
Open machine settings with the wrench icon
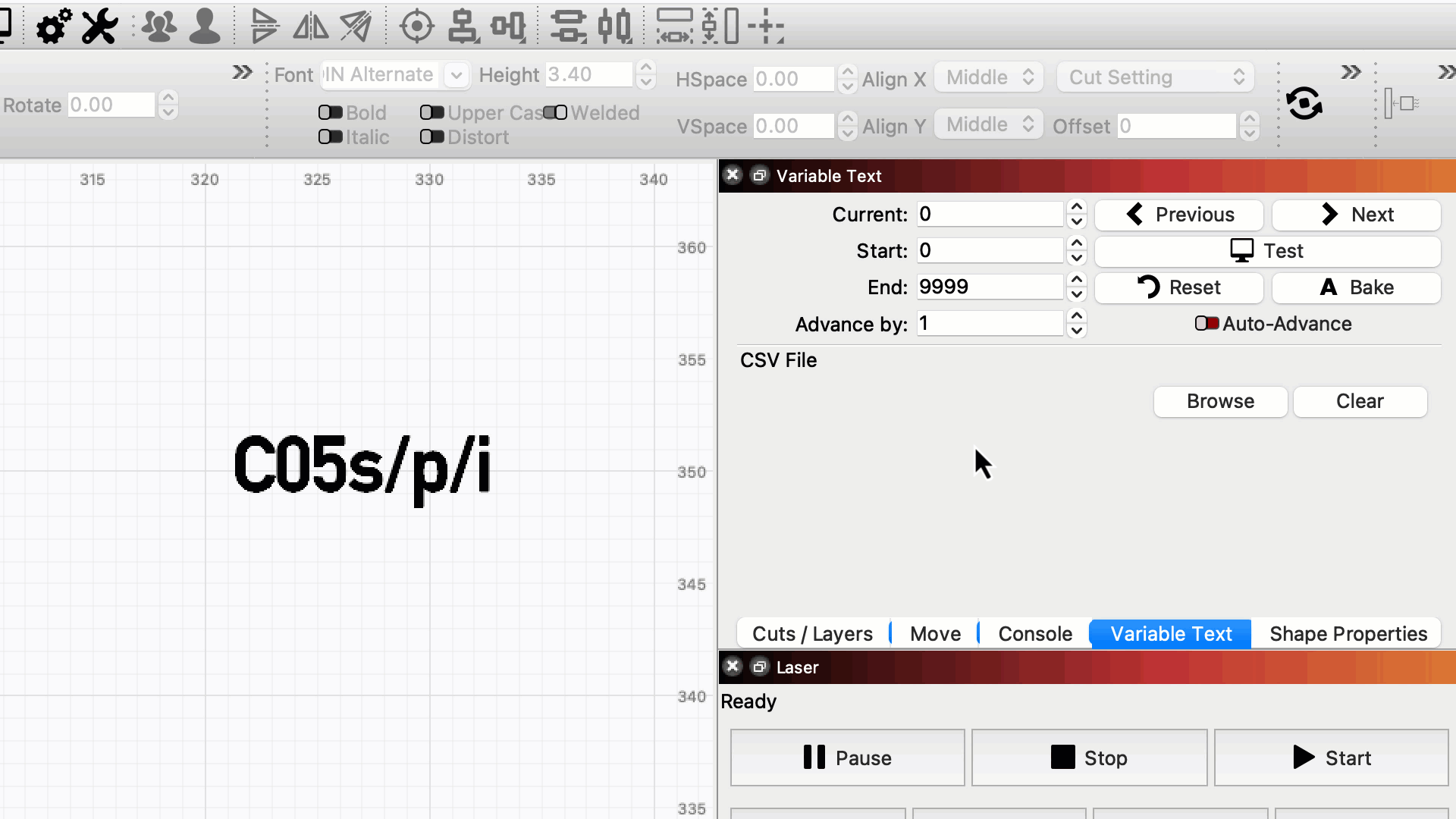(99, 26)
